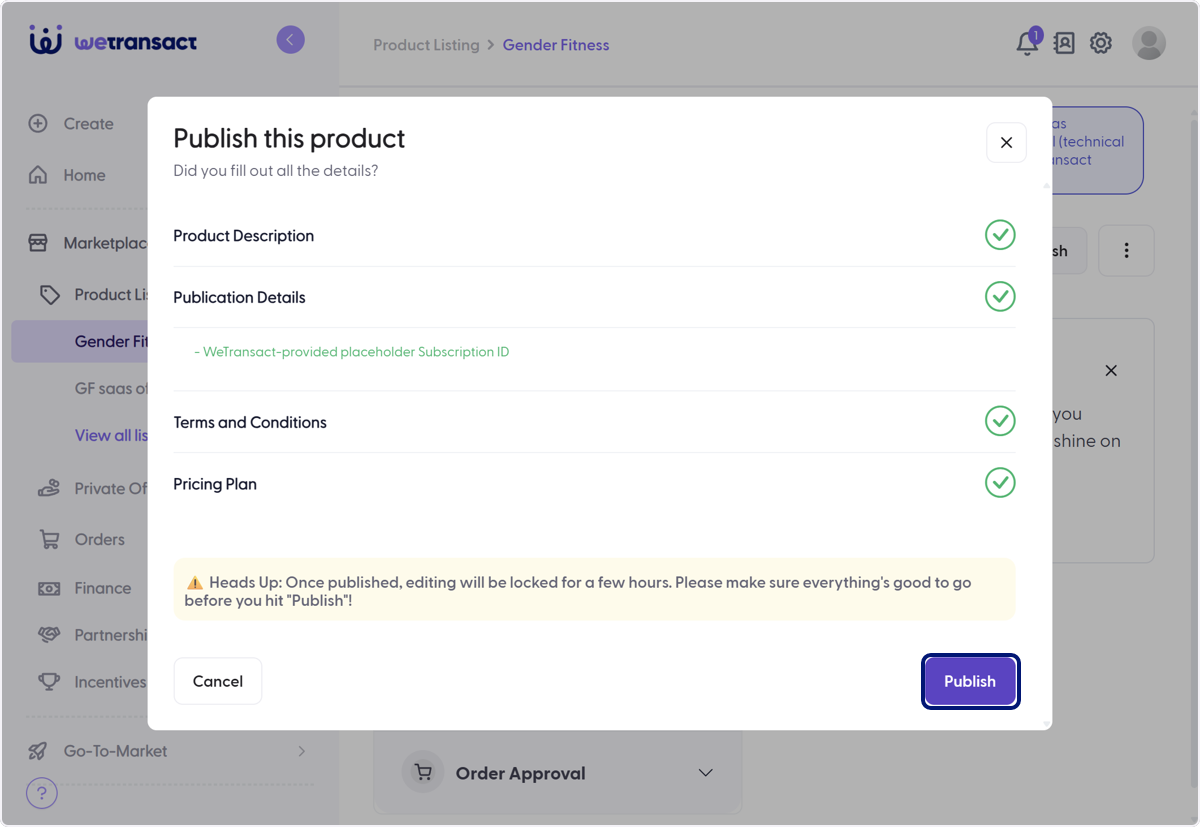Select the GF saas listing in sidebar
This screenshot has height=827, width=1200.
111,388
